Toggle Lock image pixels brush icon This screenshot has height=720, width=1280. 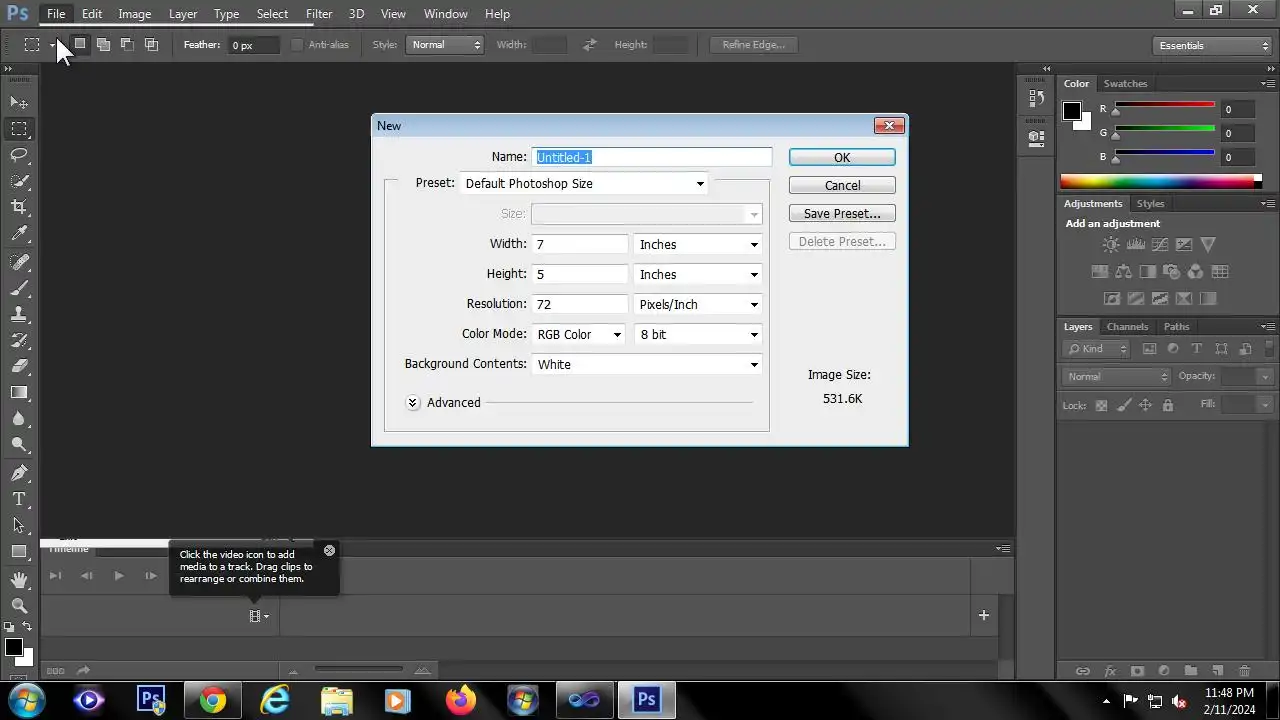click(x=1123, y=405)
